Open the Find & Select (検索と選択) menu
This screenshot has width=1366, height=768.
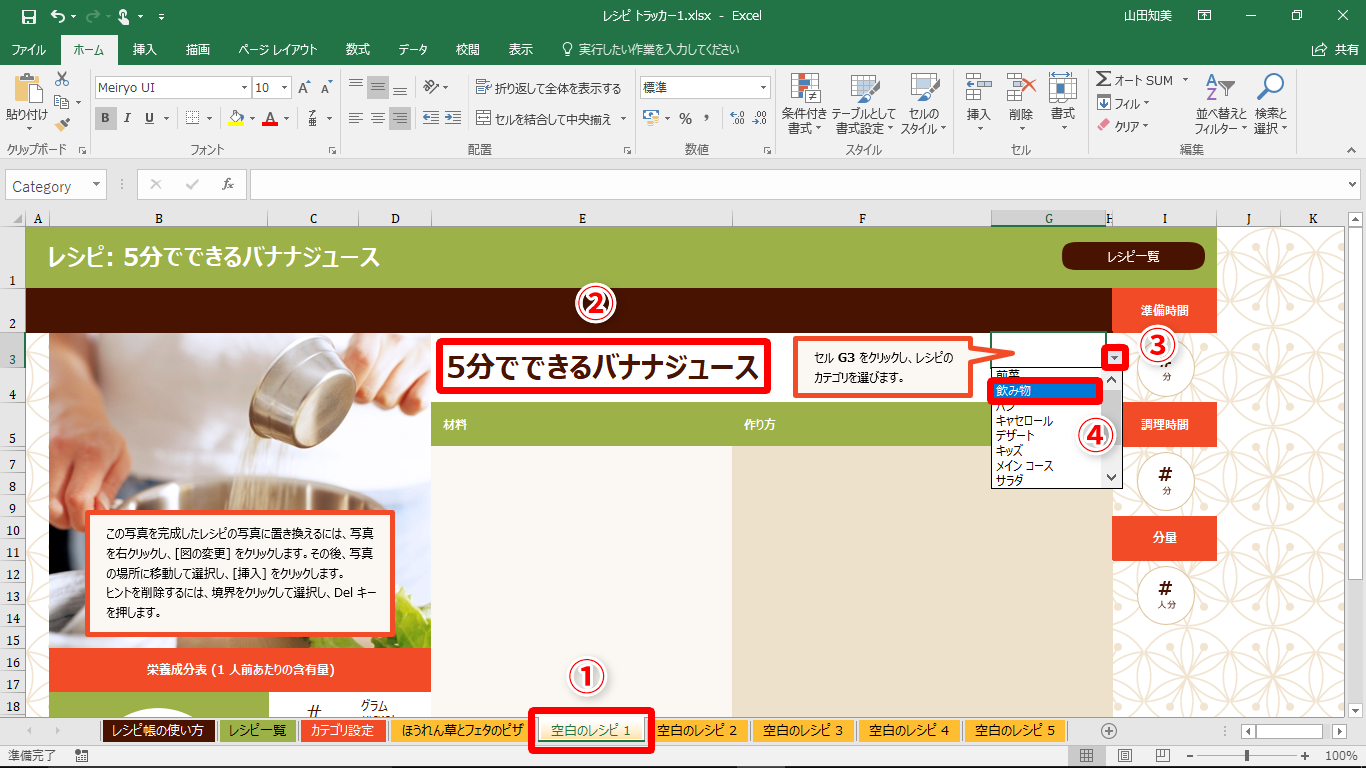[1270, 103]
